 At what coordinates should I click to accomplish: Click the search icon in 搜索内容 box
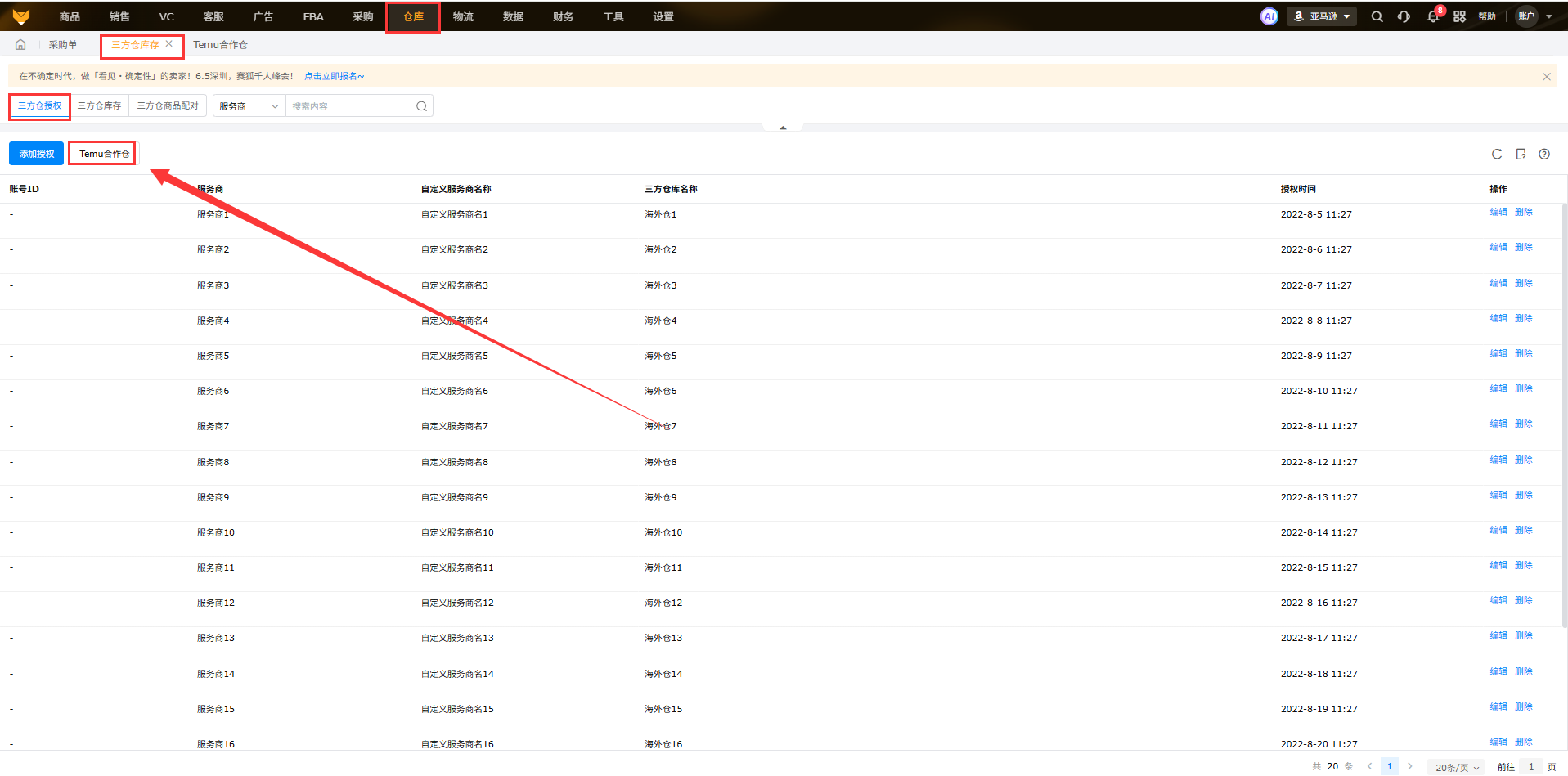pos(421,106)
